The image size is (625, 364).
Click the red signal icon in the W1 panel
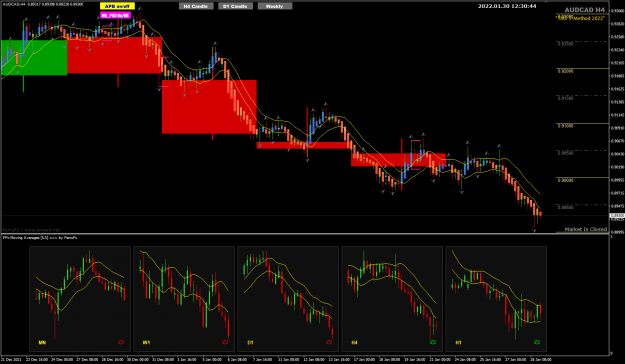[x=225, y=342]
